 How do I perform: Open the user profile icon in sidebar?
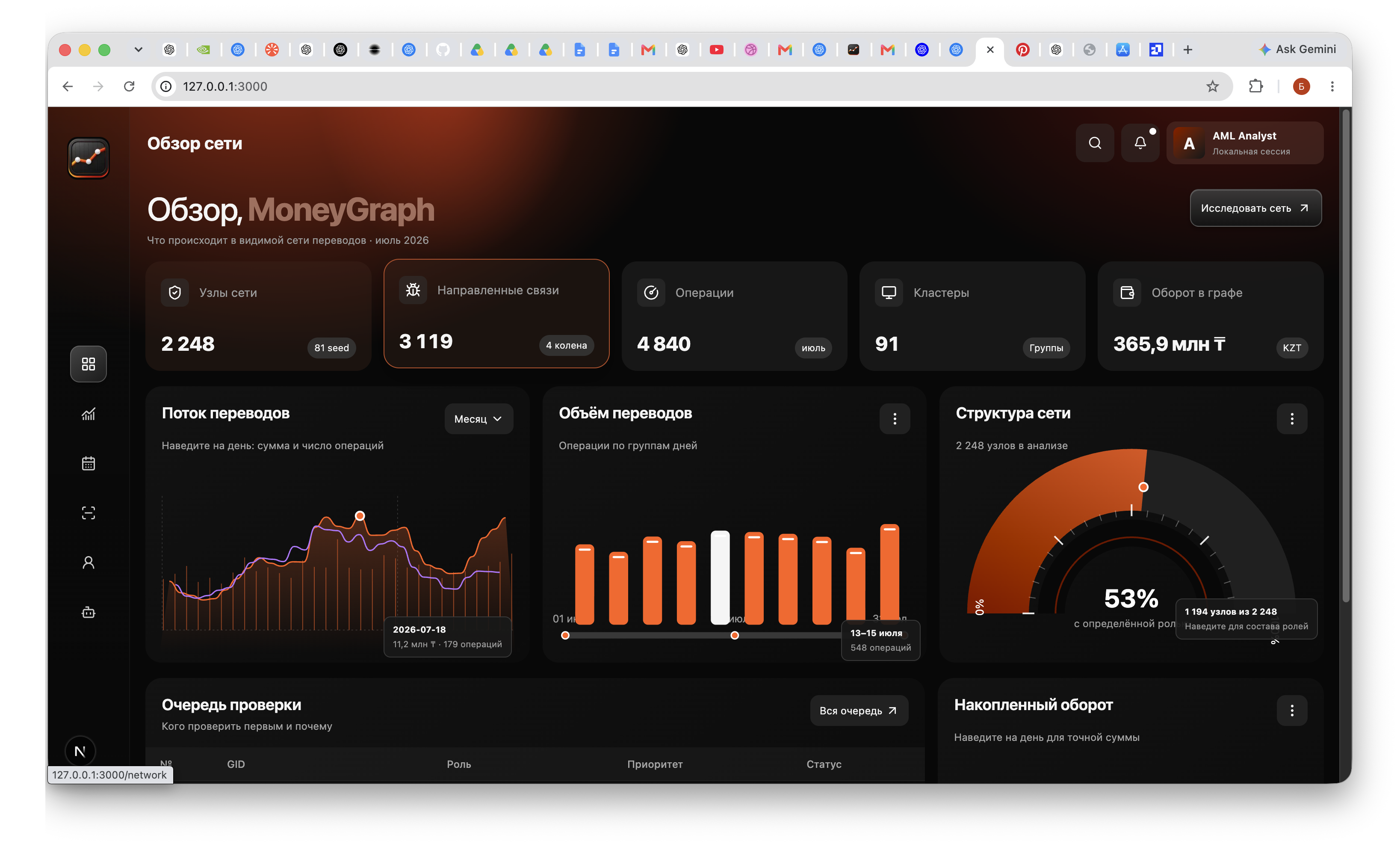[x=88, y=563]
